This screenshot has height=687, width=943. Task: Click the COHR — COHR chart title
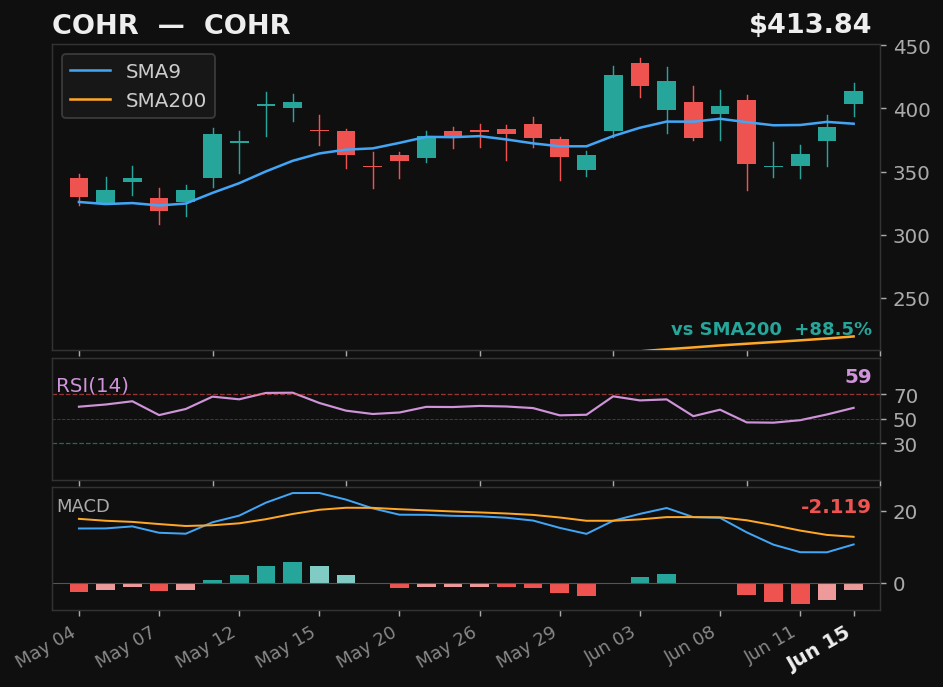171,25
